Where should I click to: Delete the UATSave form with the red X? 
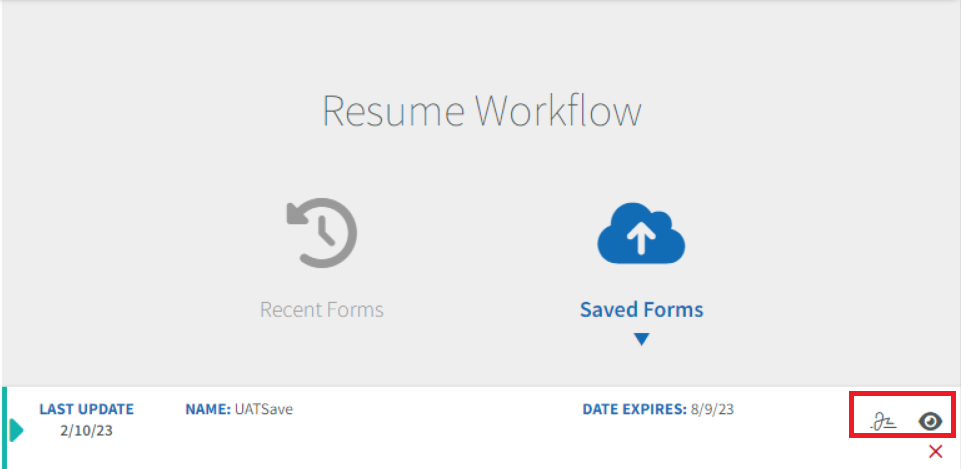click(935, 452)
